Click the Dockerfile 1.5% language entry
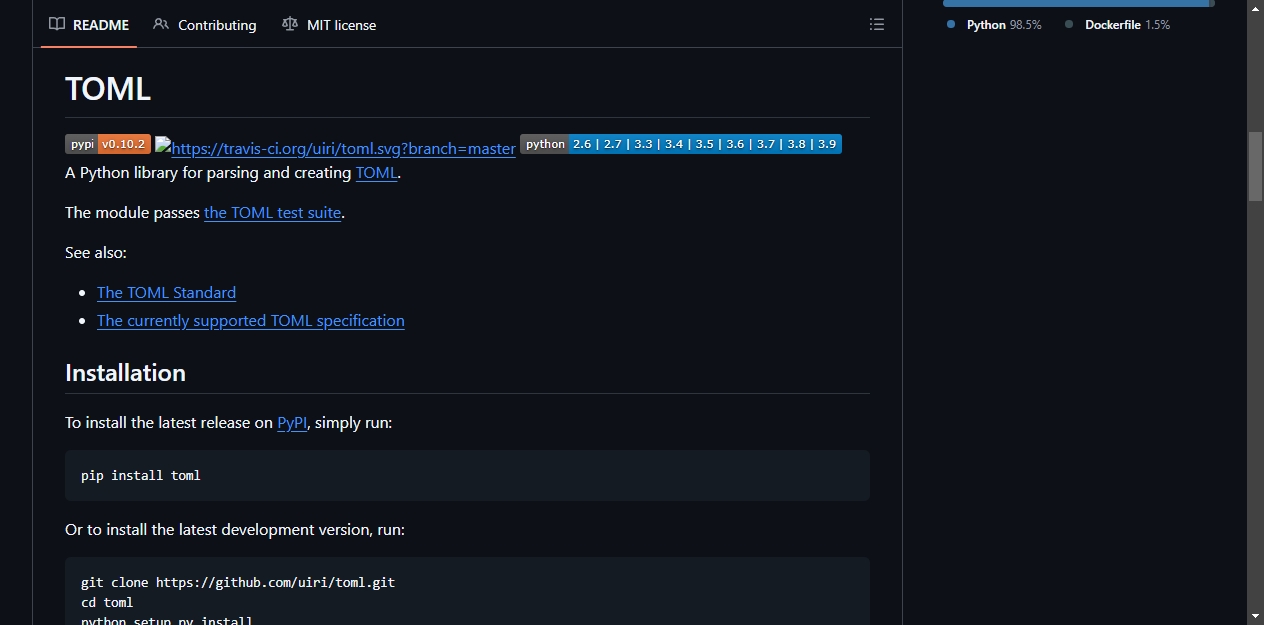 coord(1117,25)
